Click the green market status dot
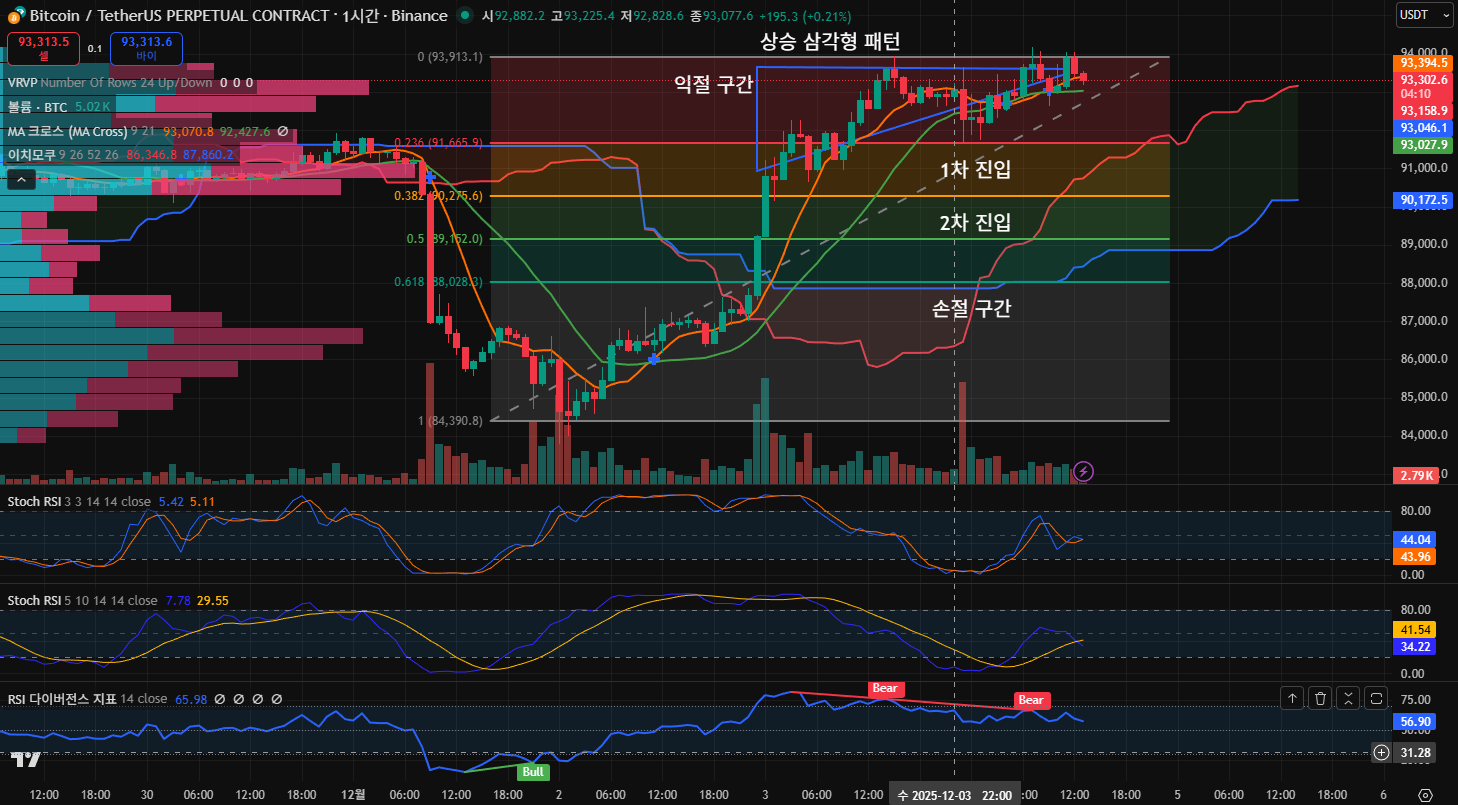Image resolution: width=1458 pixels, height=805 pixels. pyautogui.click(x=465, y=16)
